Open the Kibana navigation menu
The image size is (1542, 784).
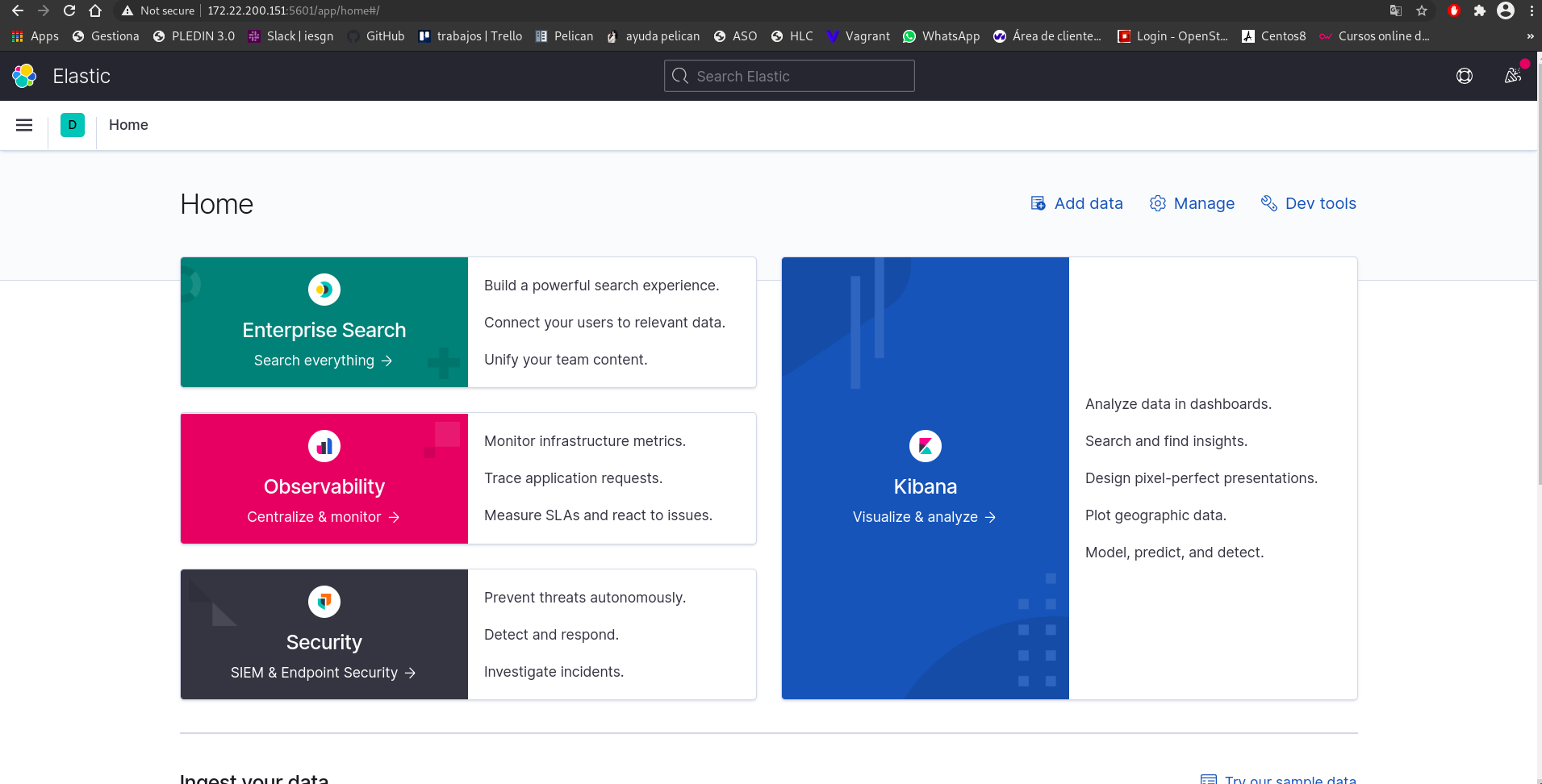pyautogui.click(x=23, y=125)
